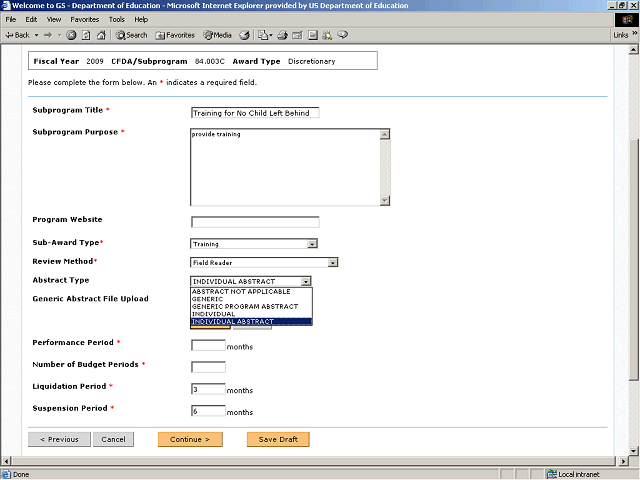Image resolution: width=640 pixels, height=480 pixels.
Task: Click the page vertical scrollbar down arrow
Action: 633,451
